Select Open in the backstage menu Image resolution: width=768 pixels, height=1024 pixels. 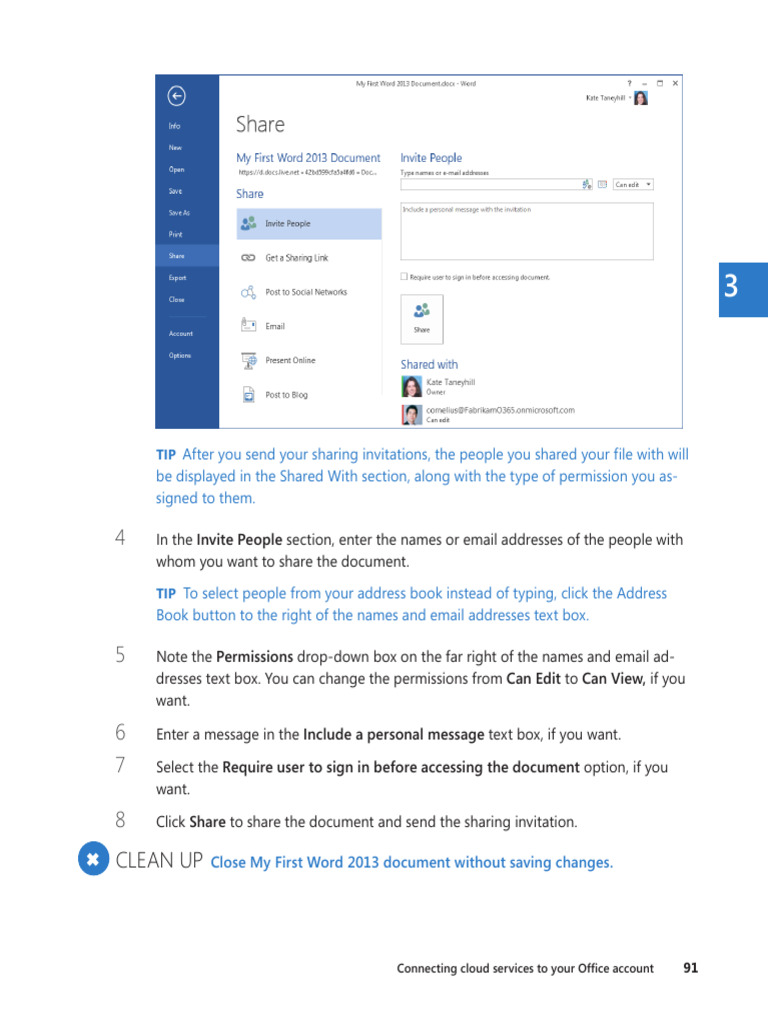click(x=176, y=169)
